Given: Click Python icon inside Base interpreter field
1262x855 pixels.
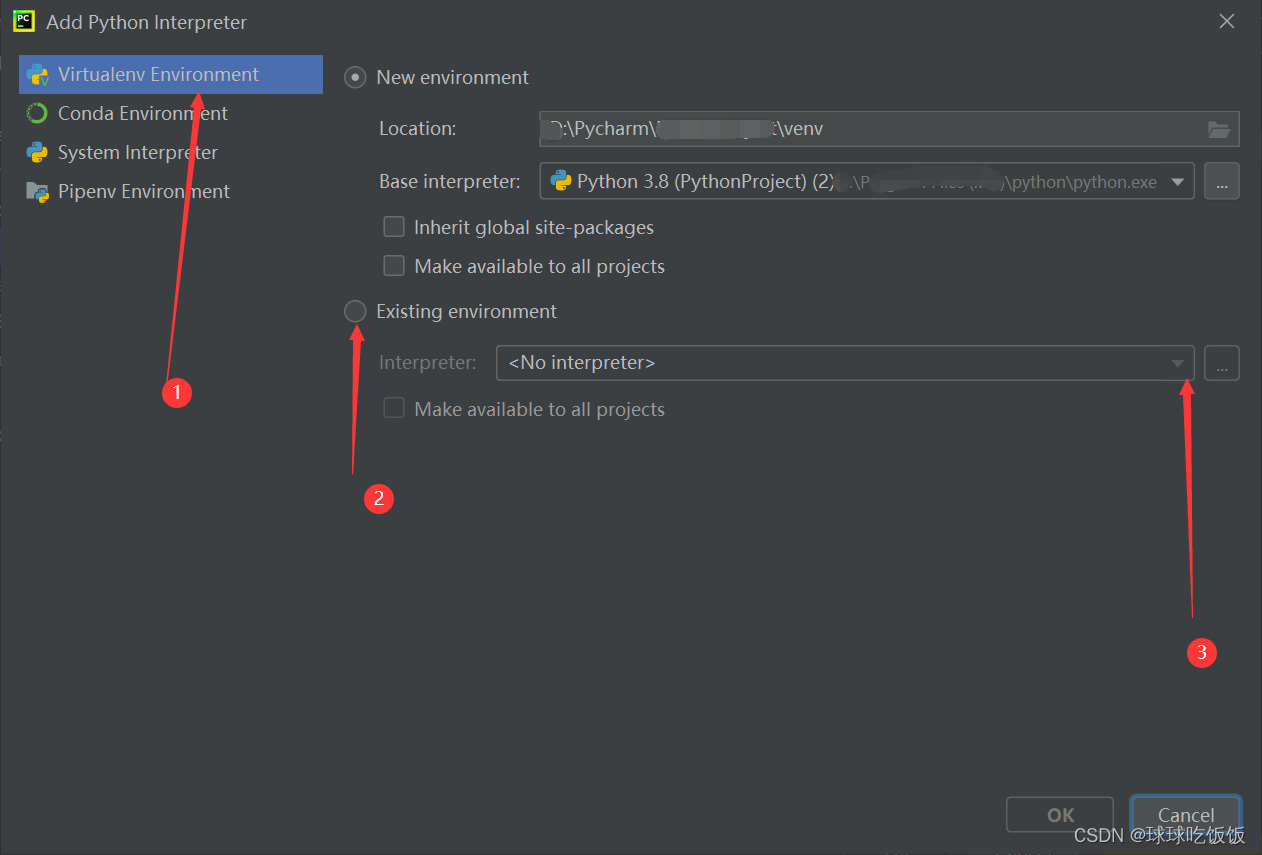Looking at the screenshot, I should (x=561, y=181).
